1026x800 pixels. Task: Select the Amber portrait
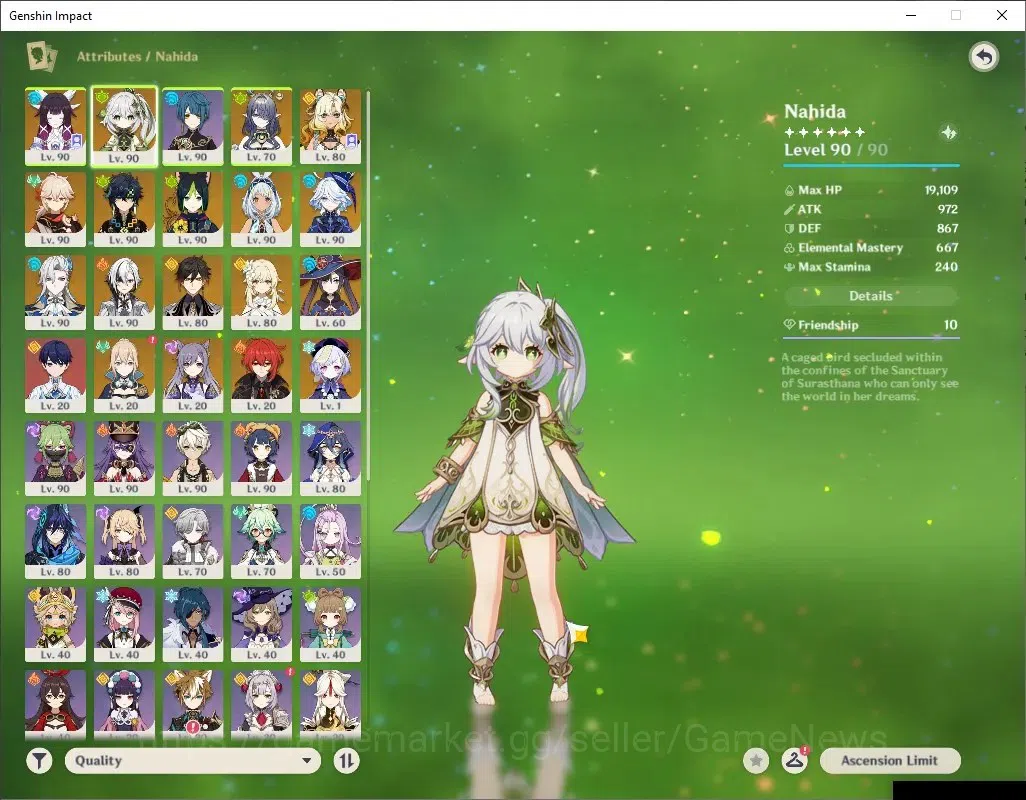pos(56,704)
